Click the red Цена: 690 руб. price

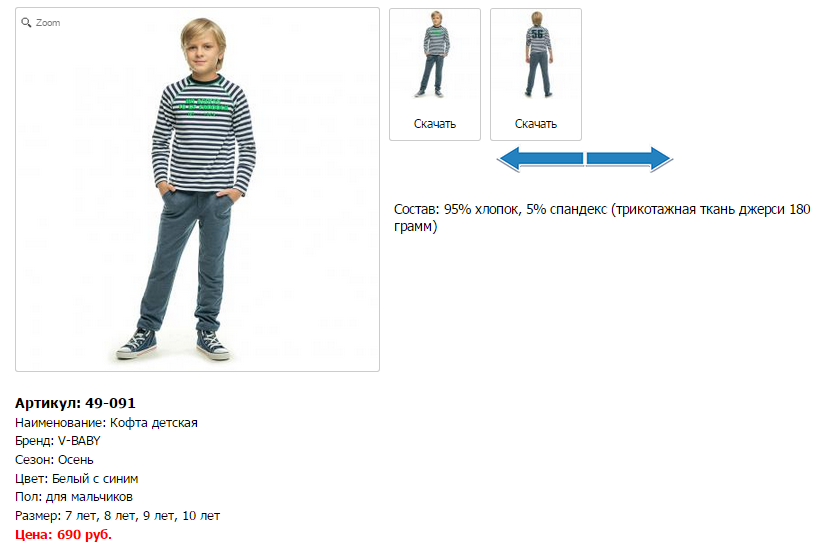(63, 535)
